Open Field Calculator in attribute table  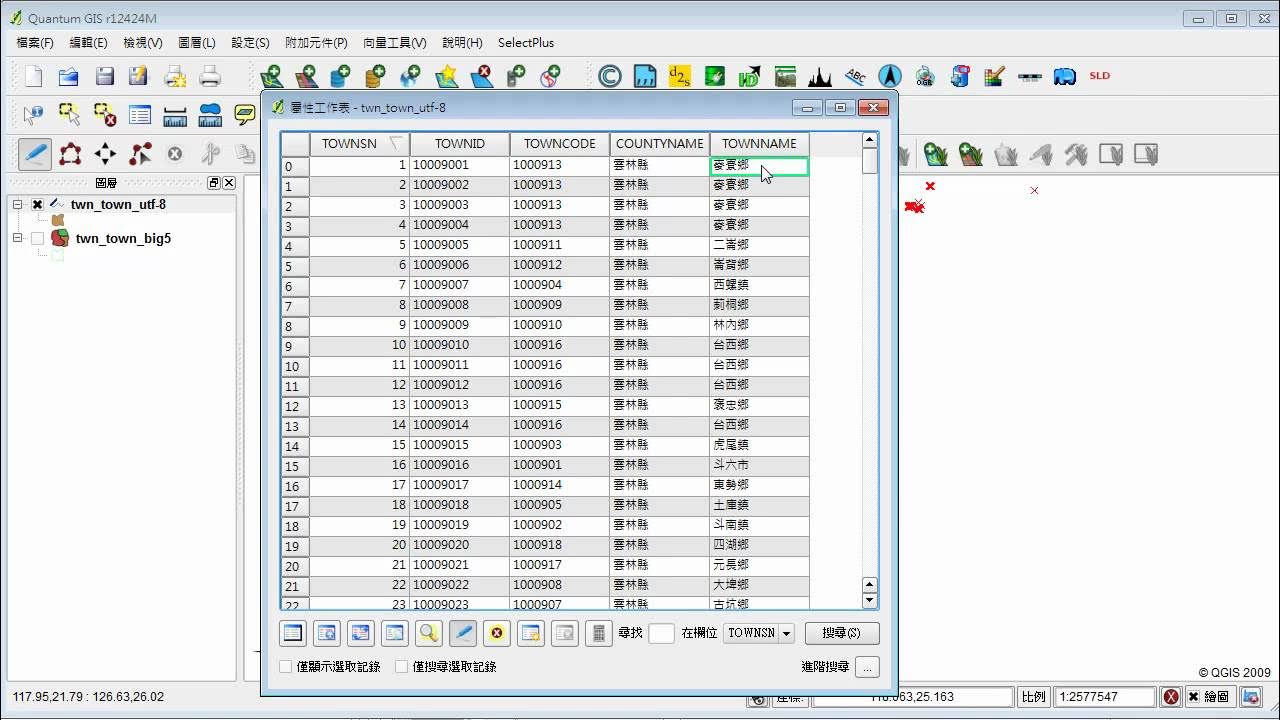coord(598,633)
